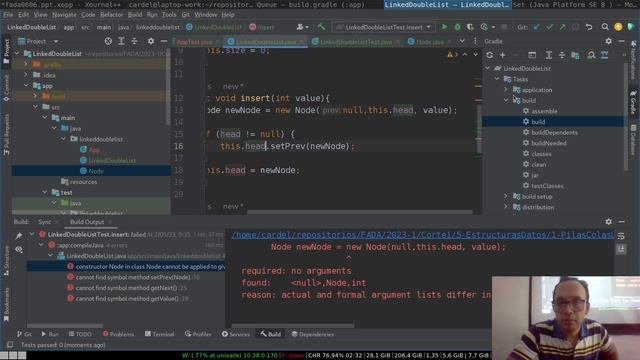The width and height of the screenshot is (640, 360).
Task: Open the Profiler tool window button
Action: (x=198, y=334)
